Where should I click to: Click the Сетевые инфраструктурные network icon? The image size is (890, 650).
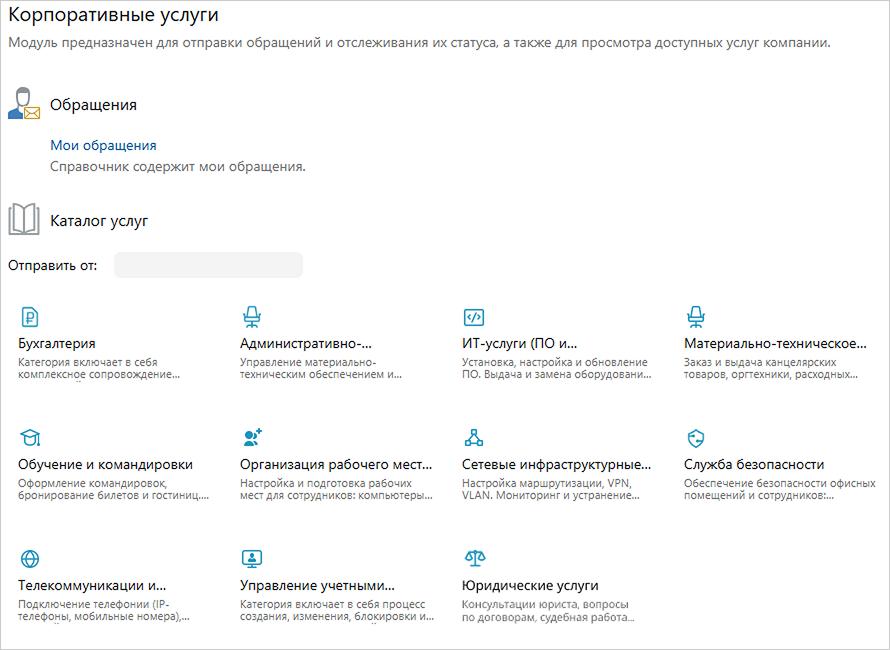474,438
